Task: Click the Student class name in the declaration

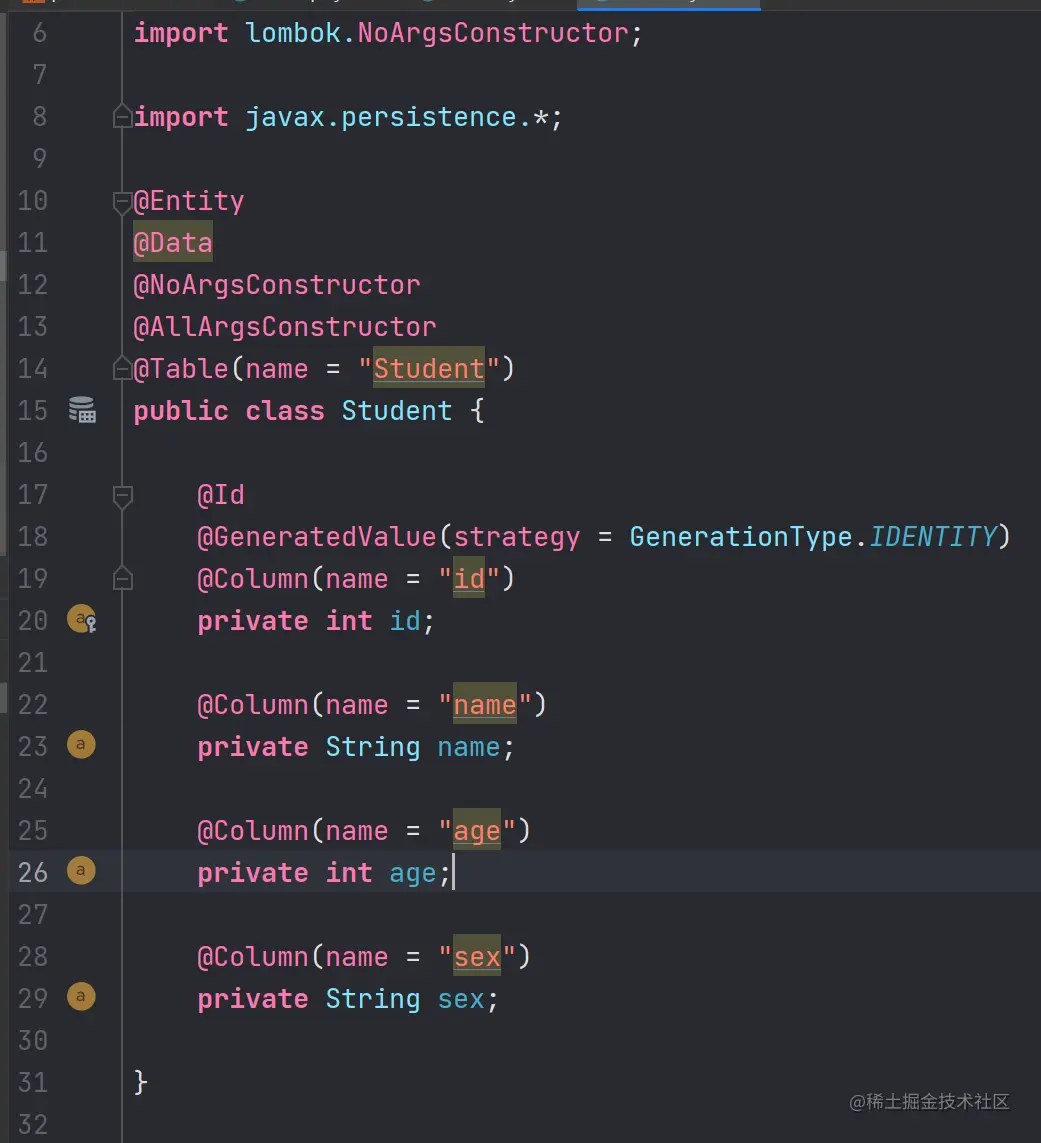Action: [x=397, y=411]
